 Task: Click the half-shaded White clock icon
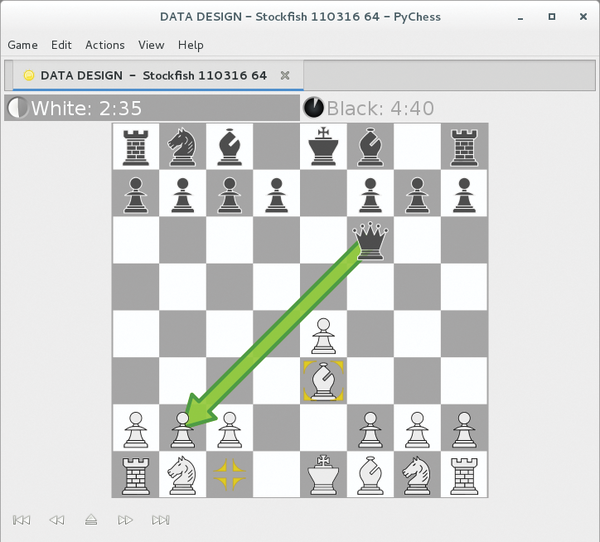pyautogui.click(x=18, y=108)
